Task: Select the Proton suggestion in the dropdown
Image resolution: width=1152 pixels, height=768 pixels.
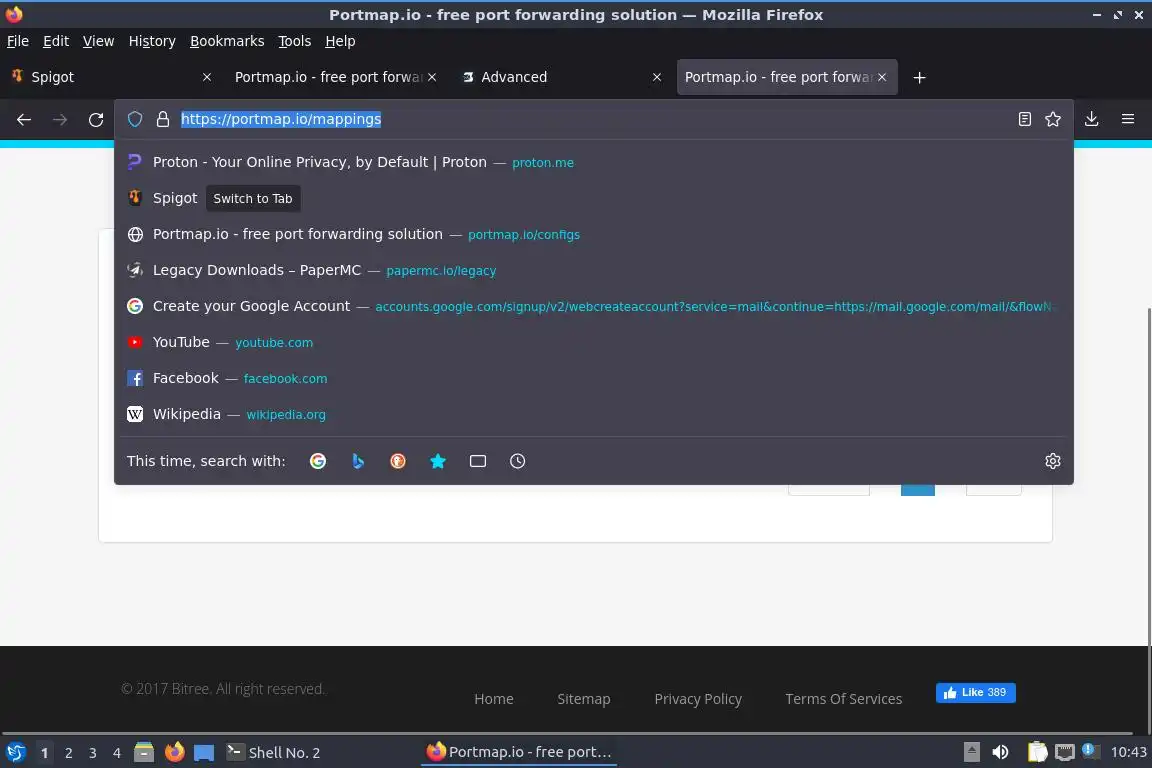Action: click(594, 162)
